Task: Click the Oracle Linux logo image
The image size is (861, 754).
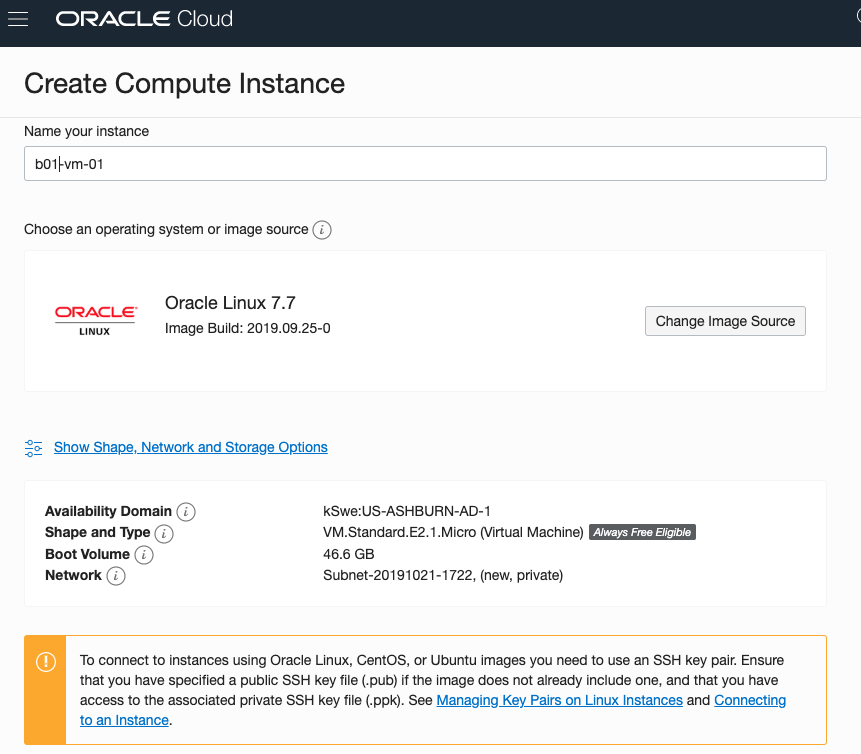Action: (95, 320)
